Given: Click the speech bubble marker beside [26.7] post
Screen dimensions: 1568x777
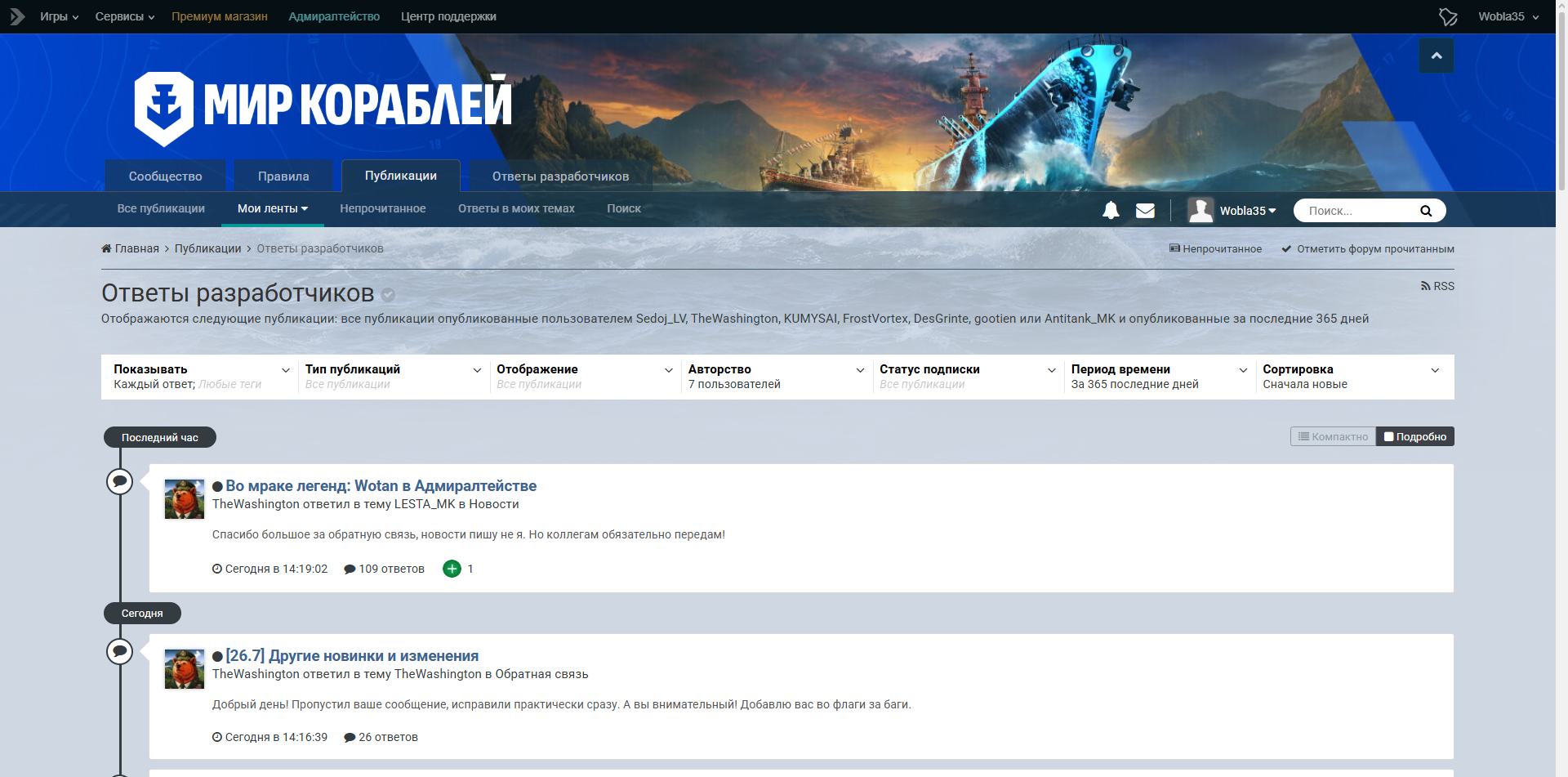Looking at the screenshot, I should point(120,651).
